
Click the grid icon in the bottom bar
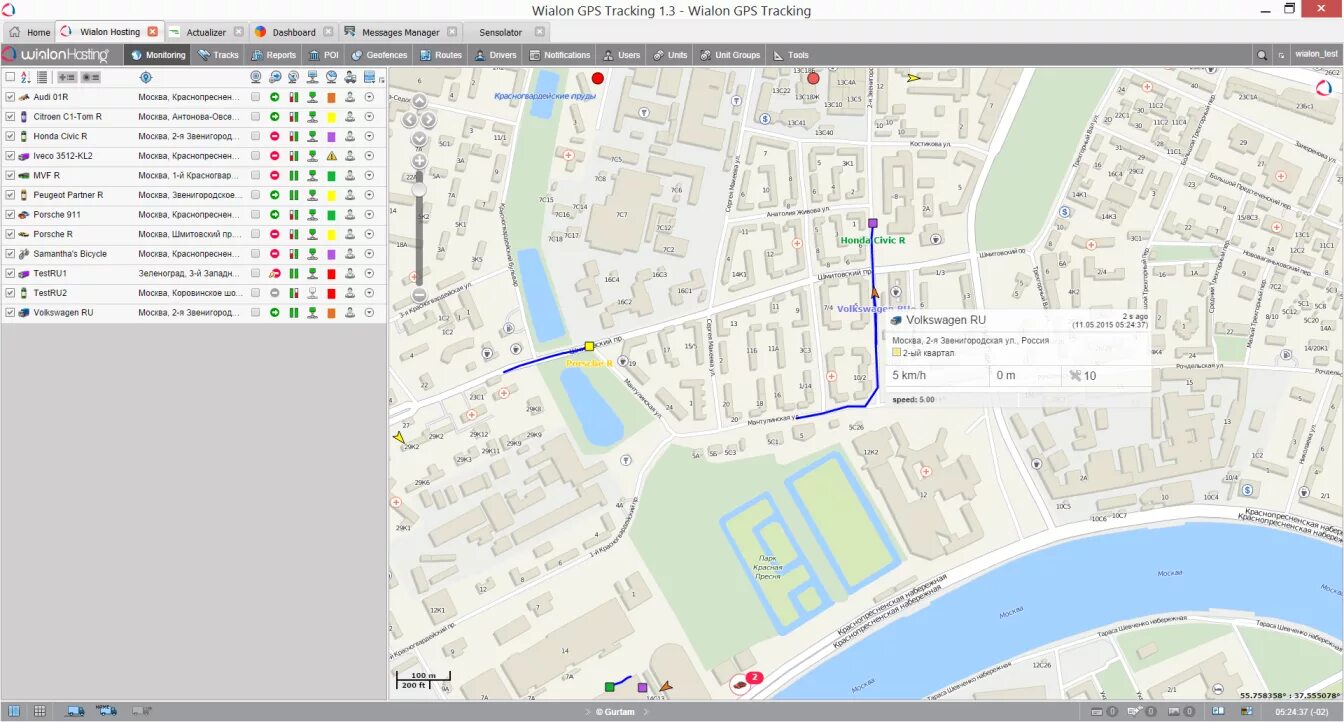pyautogui.click(x=39, y=711)
